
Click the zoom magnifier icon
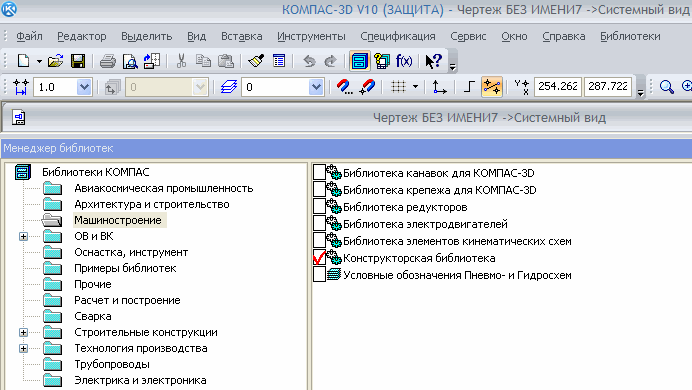coord(666,87)
